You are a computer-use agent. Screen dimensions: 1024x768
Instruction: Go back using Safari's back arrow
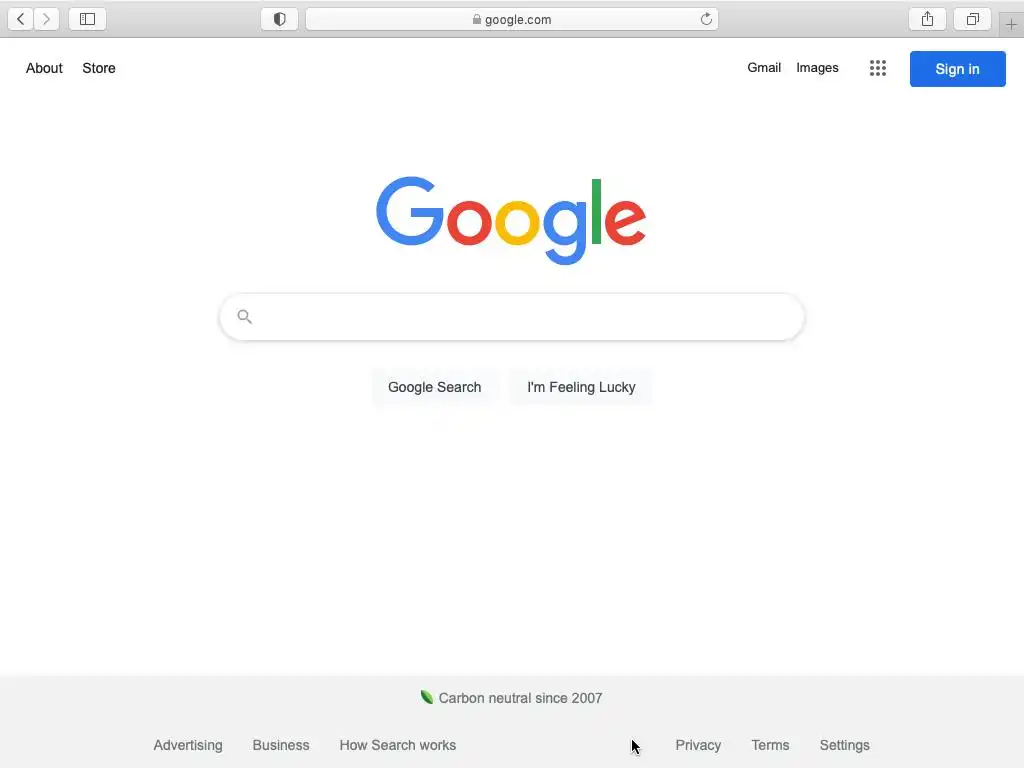[20, 19]
